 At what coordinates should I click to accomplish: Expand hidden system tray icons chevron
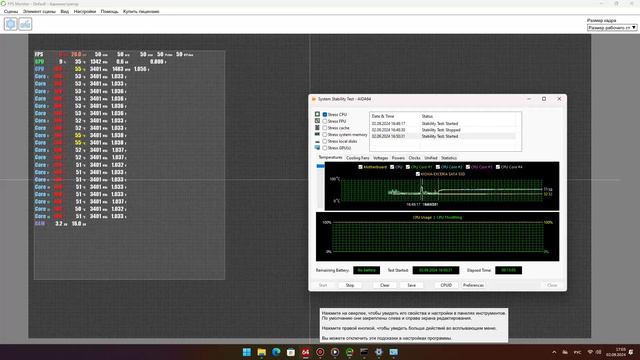[x=554, y=352]
